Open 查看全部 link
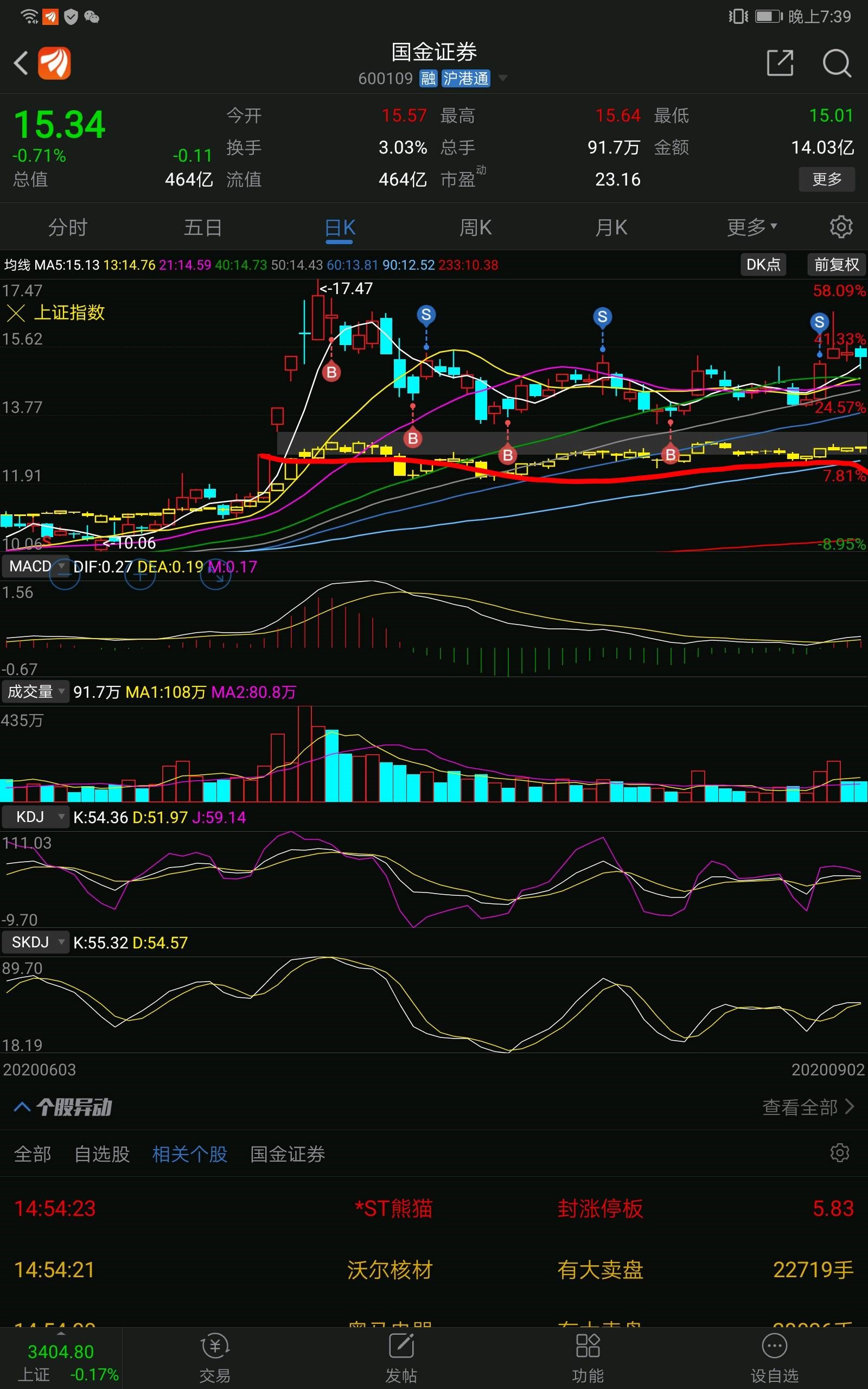Image resolution: width=868 pixels, height=1389 pixels. click(808, 1107)
